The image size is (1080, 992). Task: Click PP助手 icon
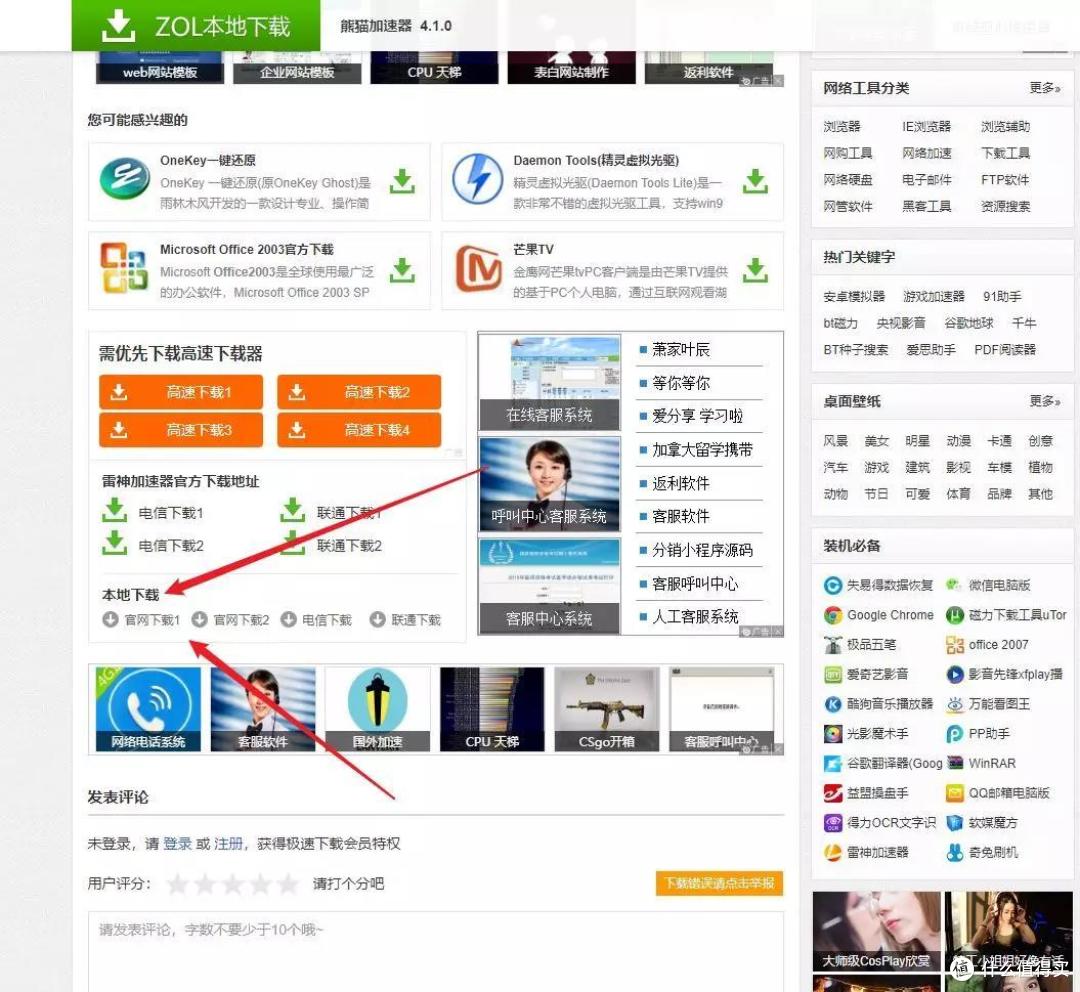[x=955, y=734]
